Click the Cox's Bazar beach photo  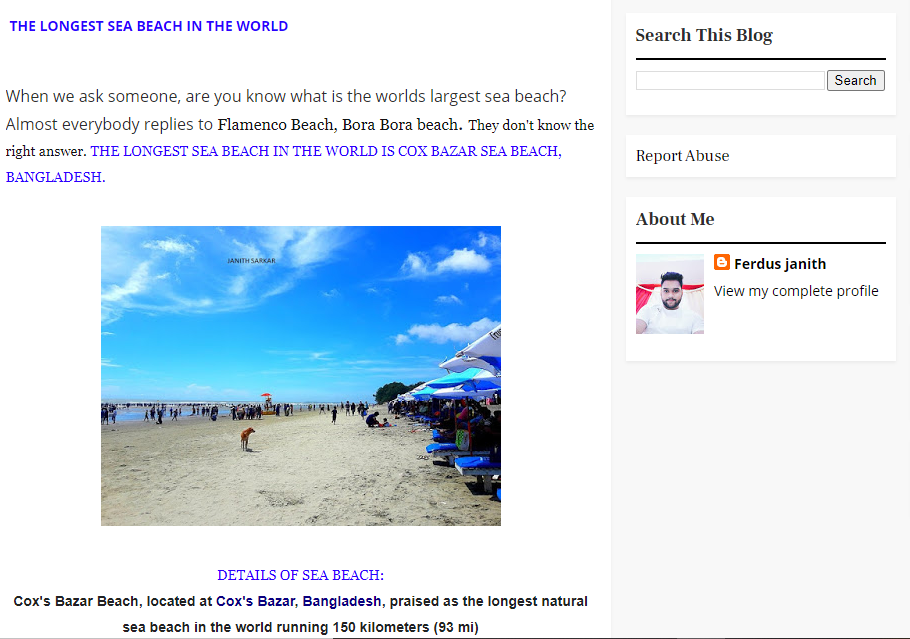pos(301,376)
